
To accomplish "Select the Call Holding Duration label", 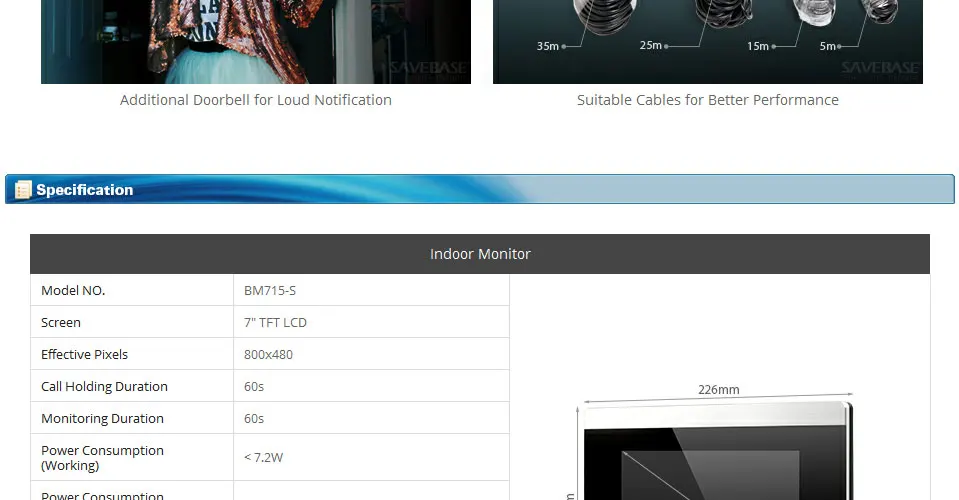I will click(104, 386).
